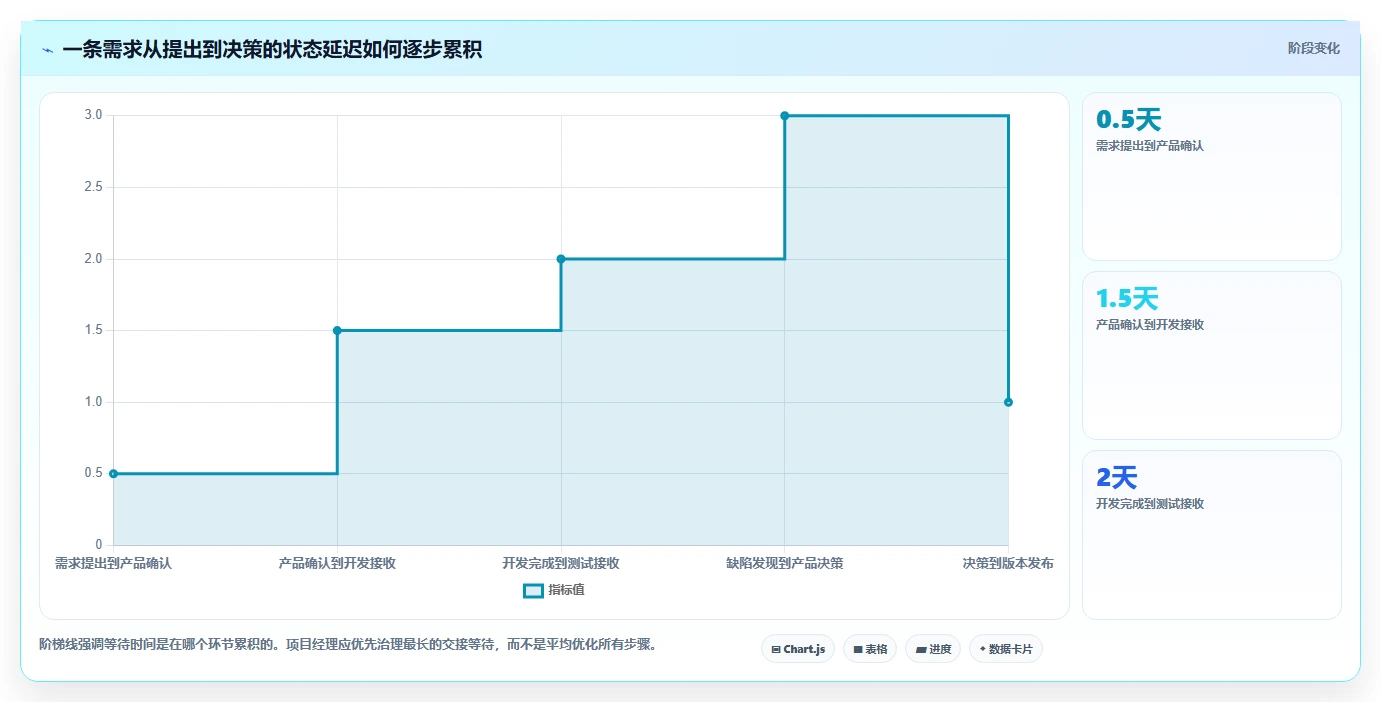
Task: Select the 表格 tag pill
Action: click(x=870, y=649)
